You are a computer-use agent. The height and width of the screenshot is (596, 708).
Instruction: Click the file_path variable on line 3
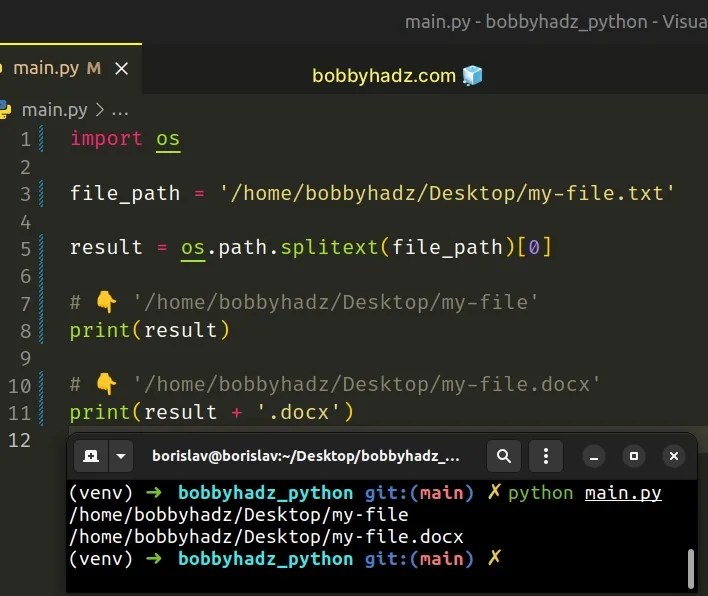125,193
